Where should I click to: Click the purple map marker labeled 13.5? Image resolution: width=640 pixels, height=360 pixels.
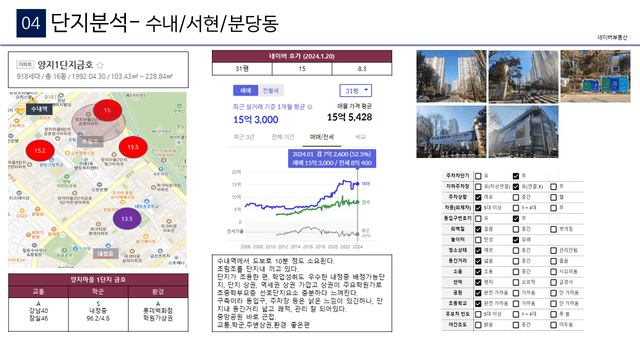coord(127,218)
